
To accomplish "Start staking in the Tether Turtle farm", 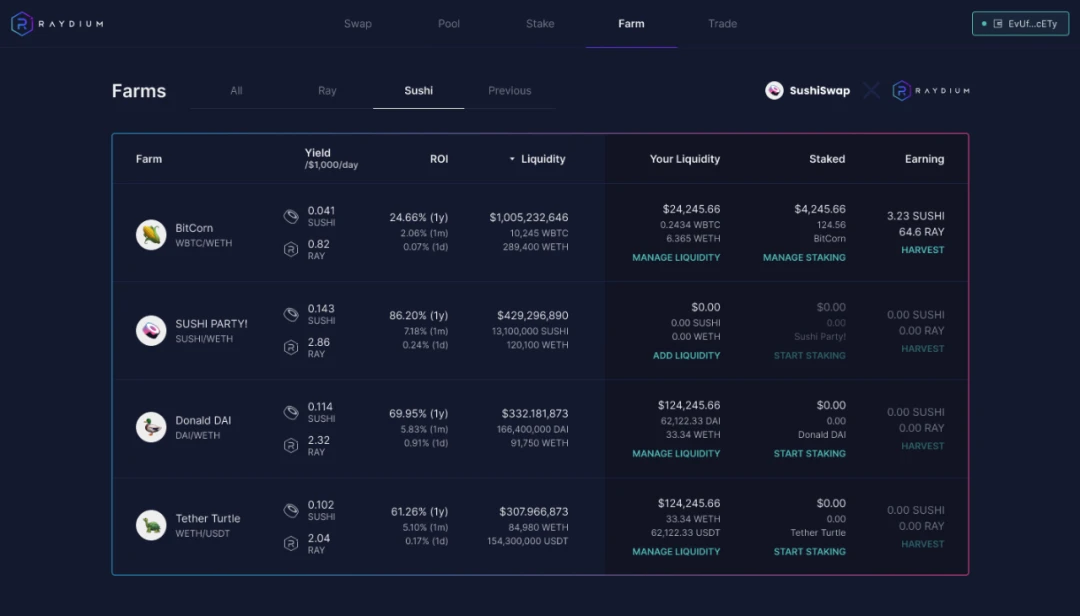I will pos(810,551).
